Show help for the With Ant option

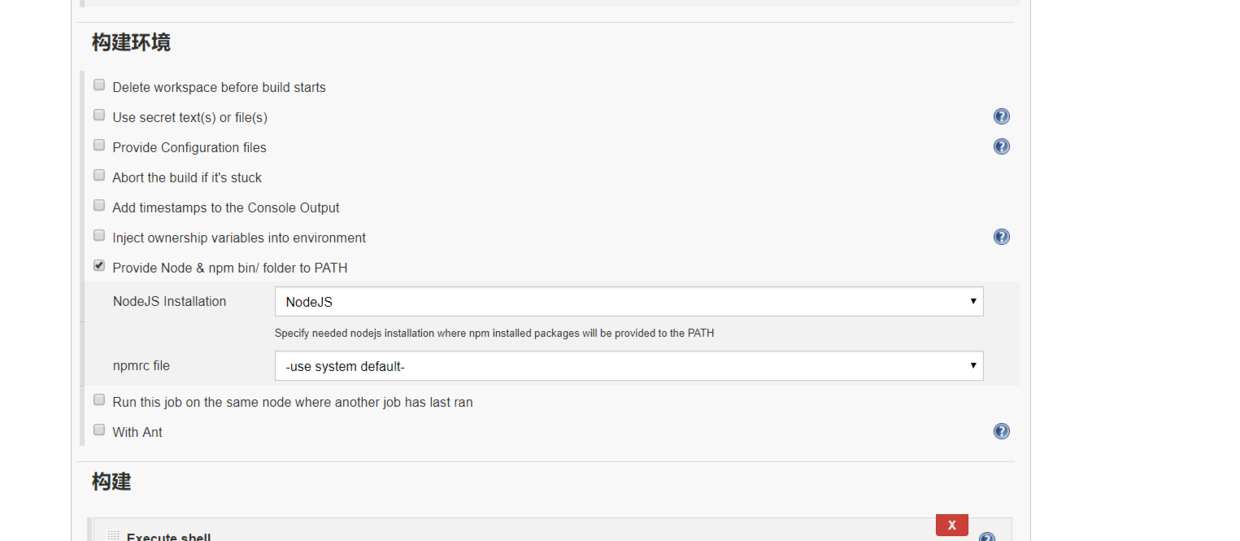pyautogui.click(x=1001, y=431)
